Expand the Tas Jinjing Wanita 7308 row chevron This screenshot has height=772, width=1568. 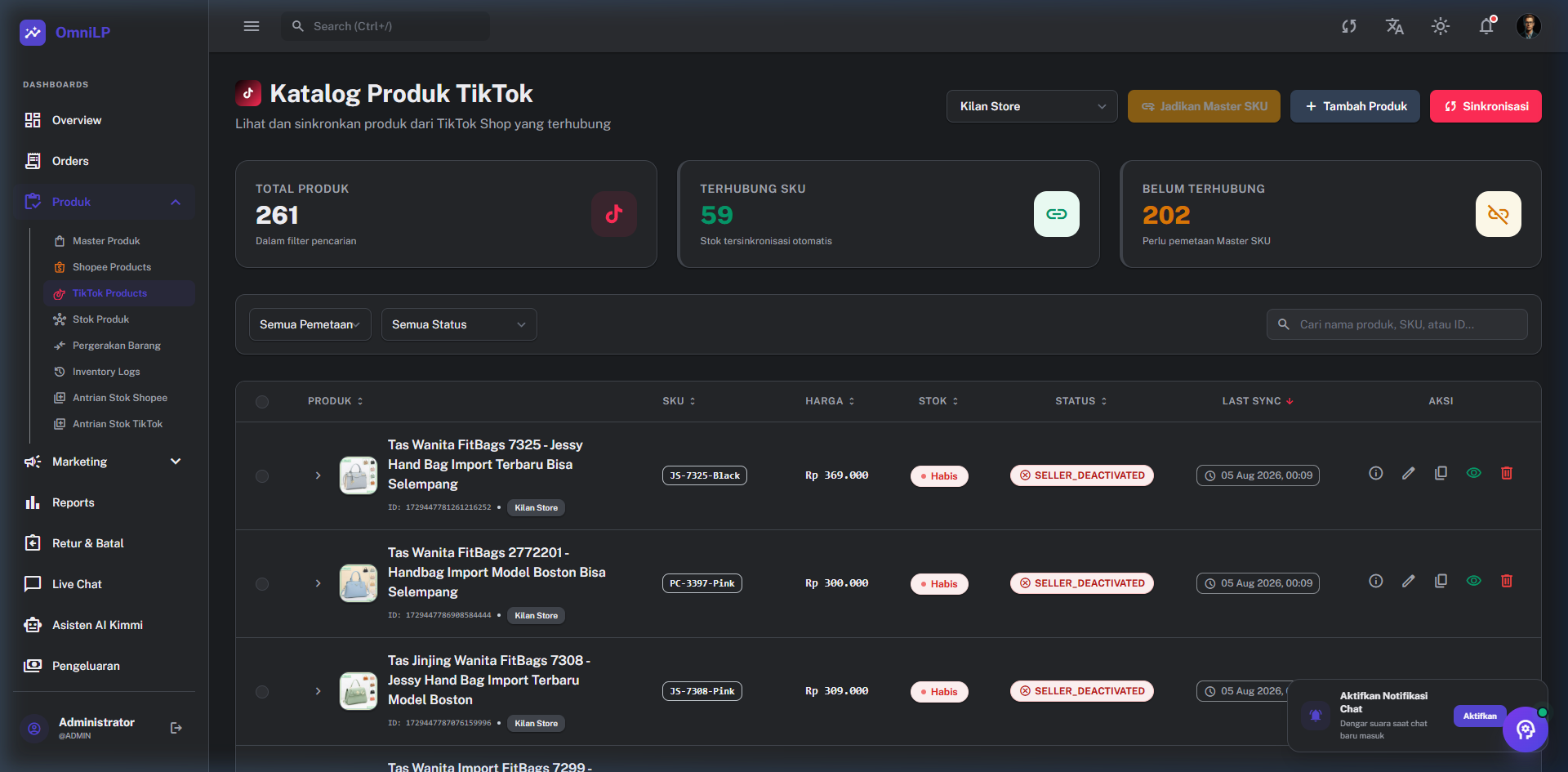[x=318, y=691]
